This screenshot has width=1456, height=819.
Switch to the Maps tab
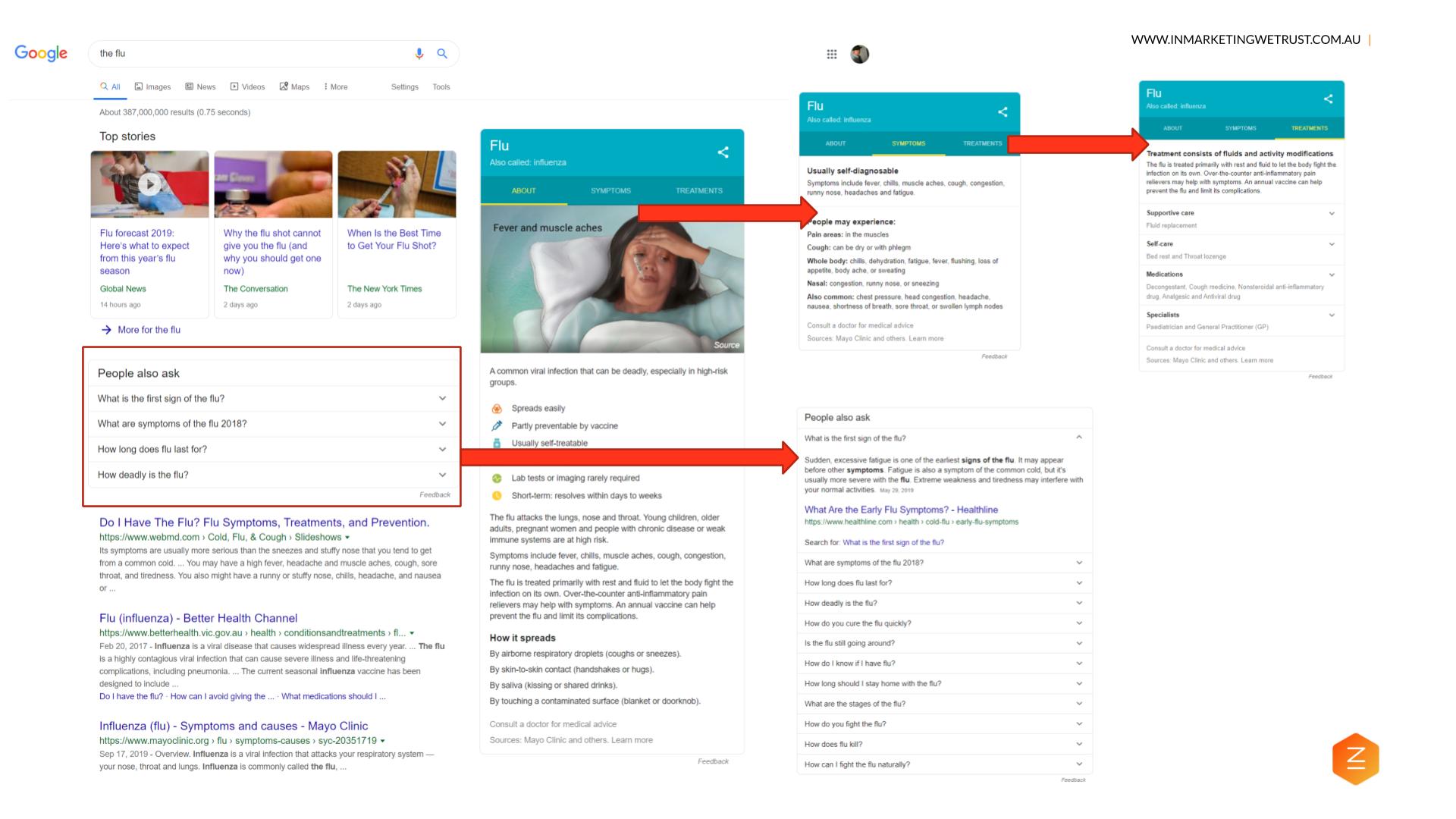(x=294, y=86)
